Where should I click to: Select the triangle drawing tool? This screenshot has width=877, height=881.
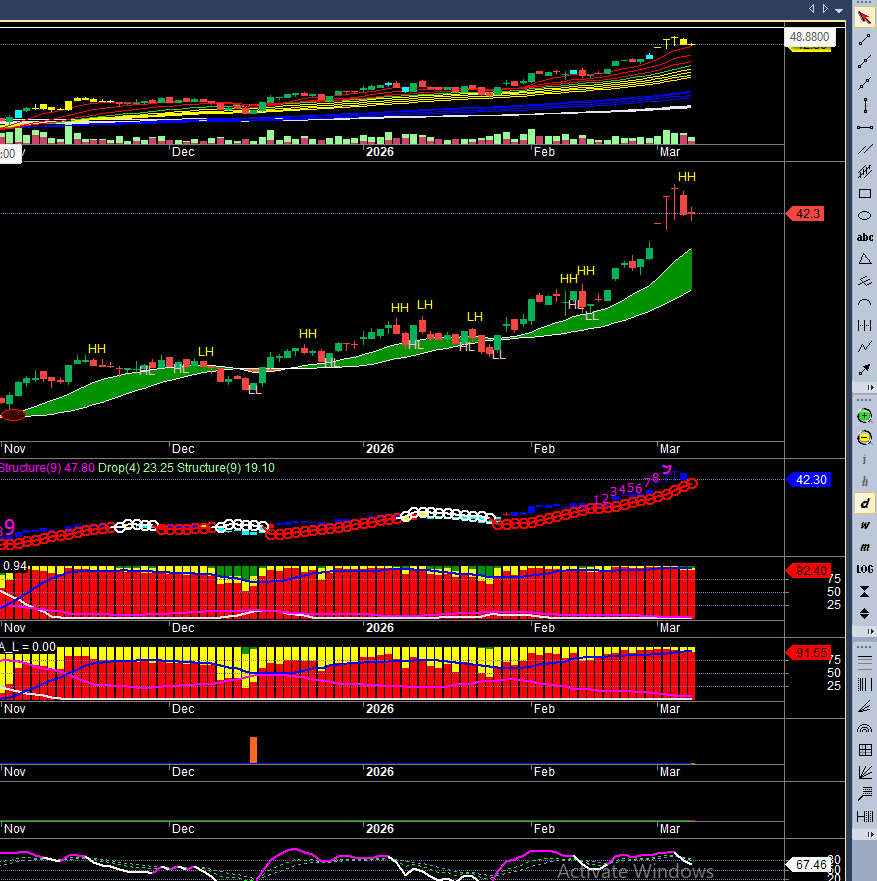point(864,260)
